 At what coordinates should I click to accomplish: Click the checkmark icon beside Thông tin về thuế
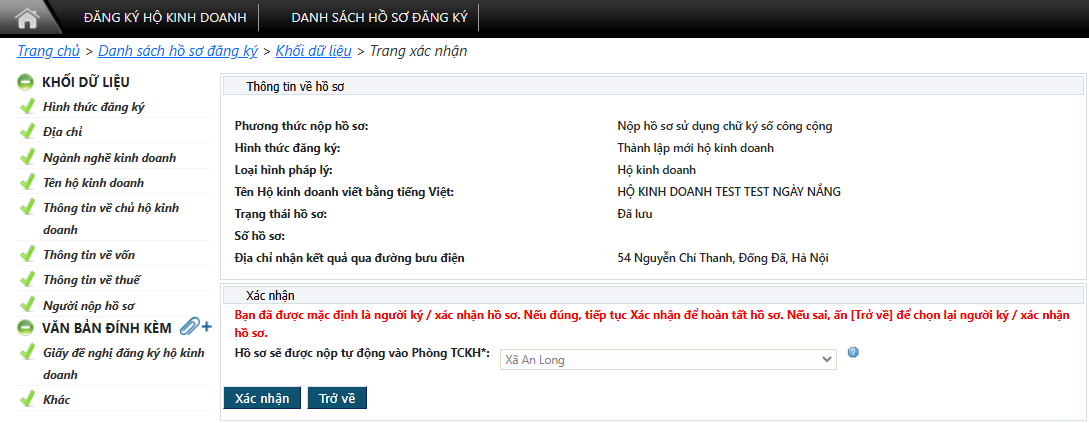[x=27, y=280]
